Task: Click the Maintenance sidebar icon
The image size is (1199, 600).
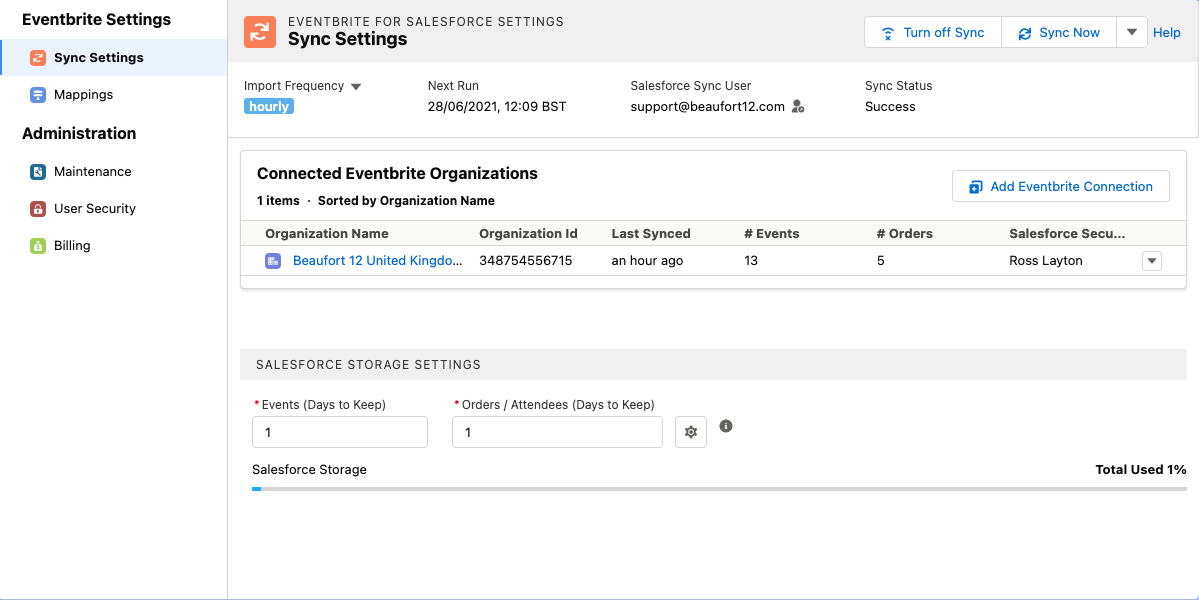Action: pyautogui.click(x=37, y=171)
